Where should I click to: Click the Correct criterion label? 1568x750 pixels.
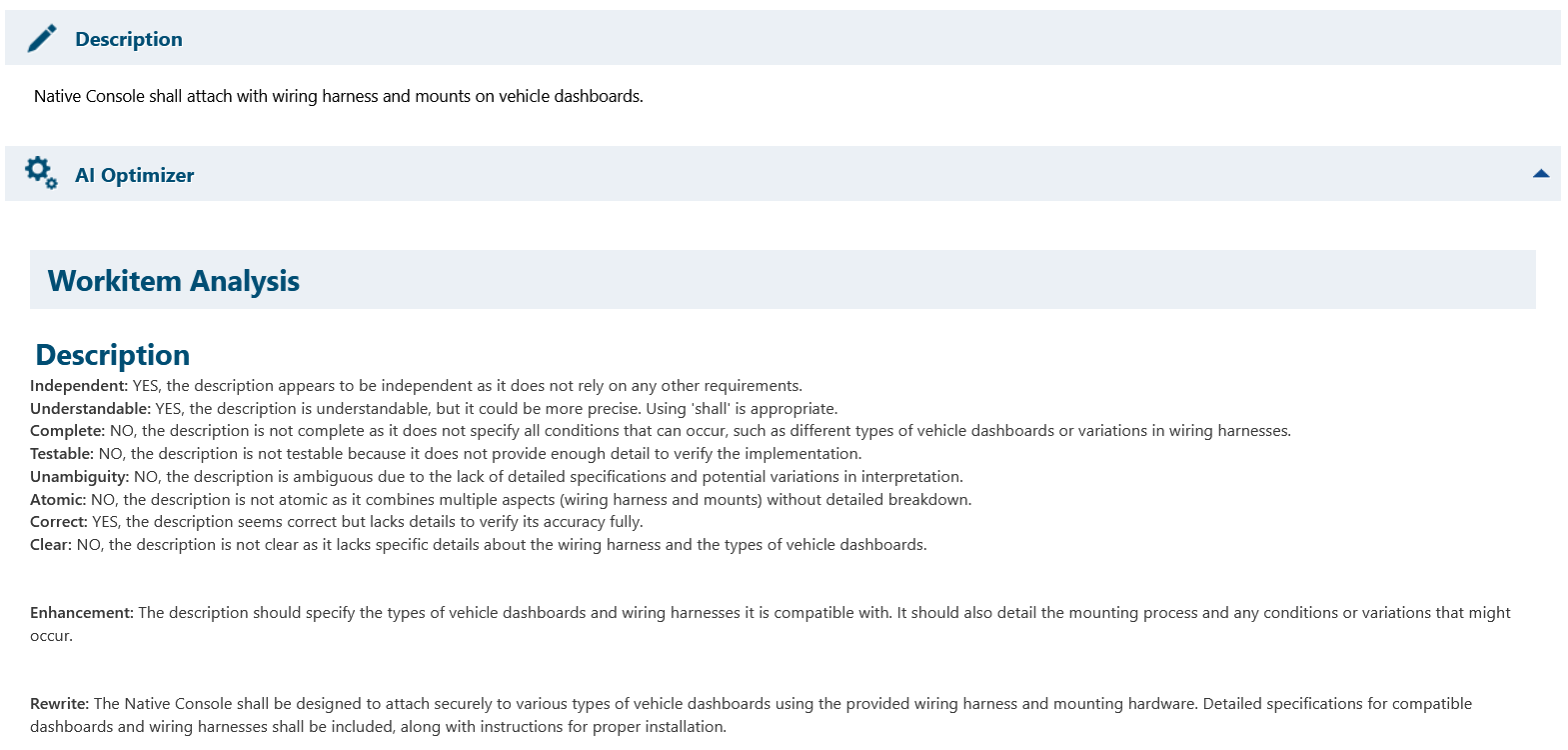pyautogui.click(x=59, y=522)
